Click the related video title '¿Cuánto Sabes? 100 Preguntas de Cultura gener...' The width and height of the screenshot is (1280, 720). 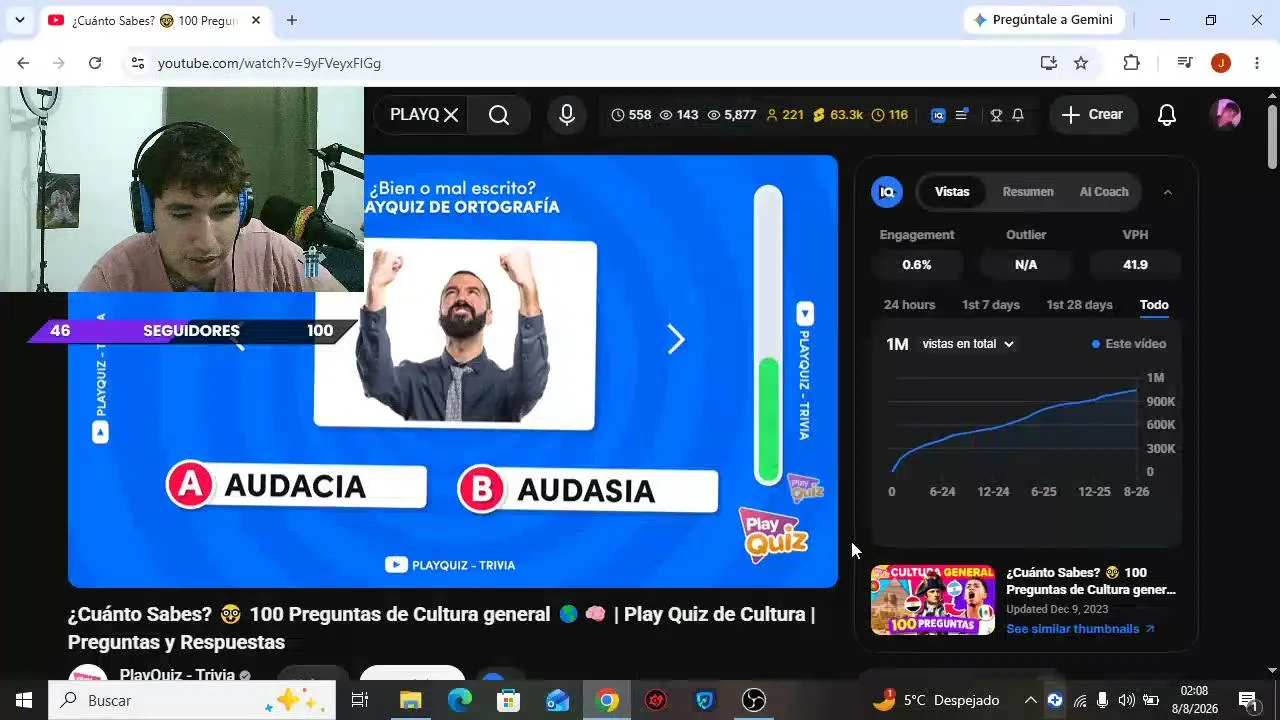click(1091, 581)
